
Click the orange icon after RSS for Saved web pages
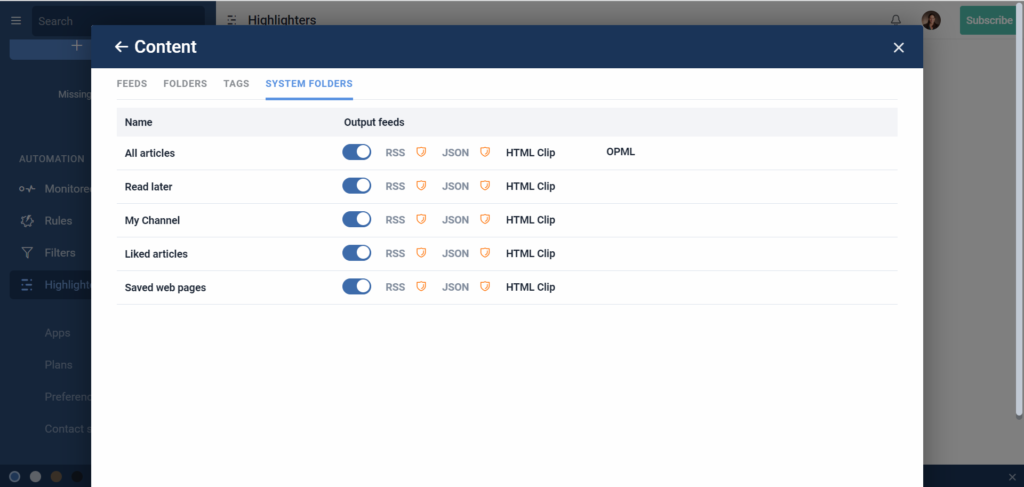click(421, 287)
